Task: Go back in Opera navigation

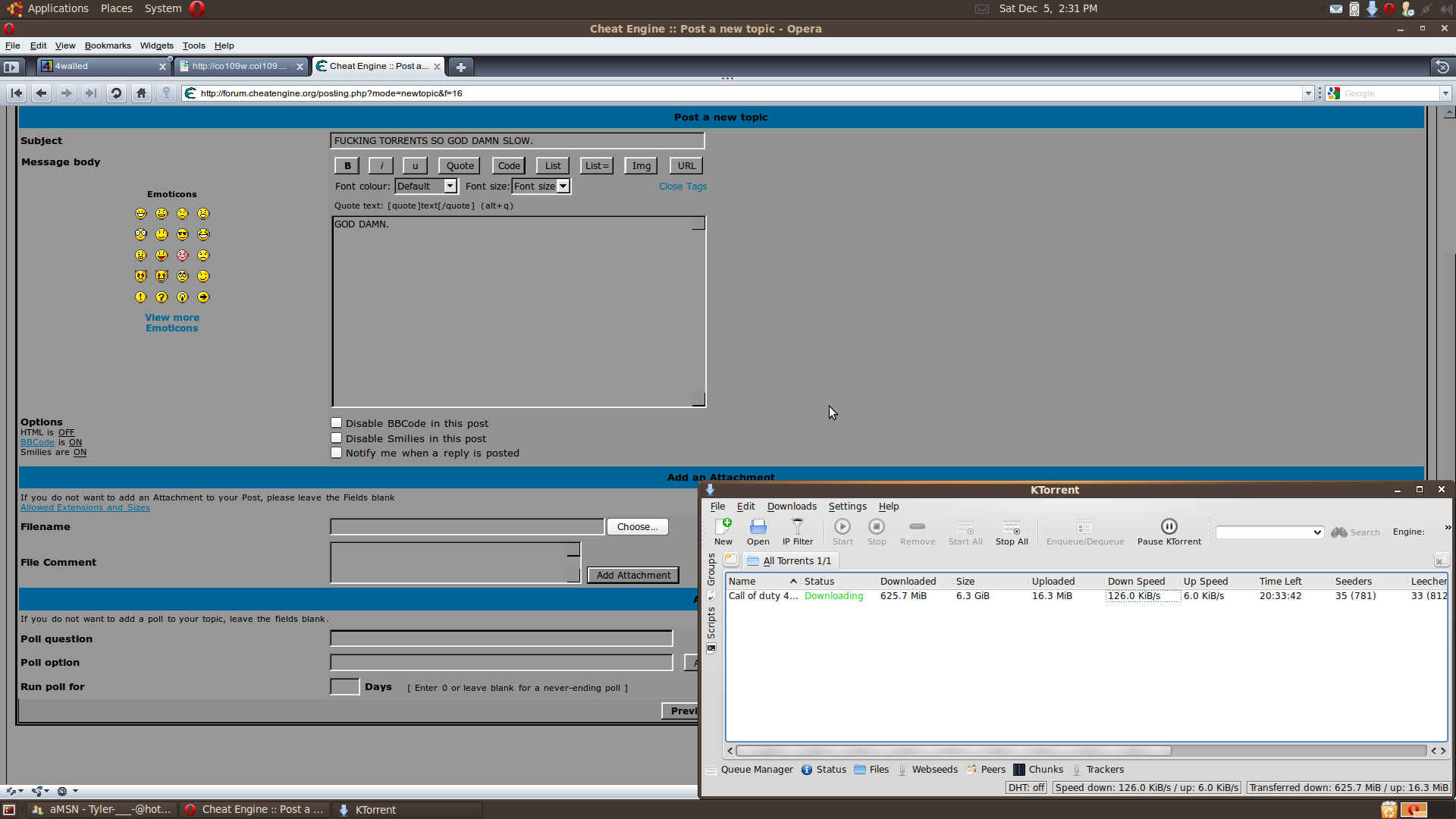Action: pyautogui.click(x=42, y=93)
